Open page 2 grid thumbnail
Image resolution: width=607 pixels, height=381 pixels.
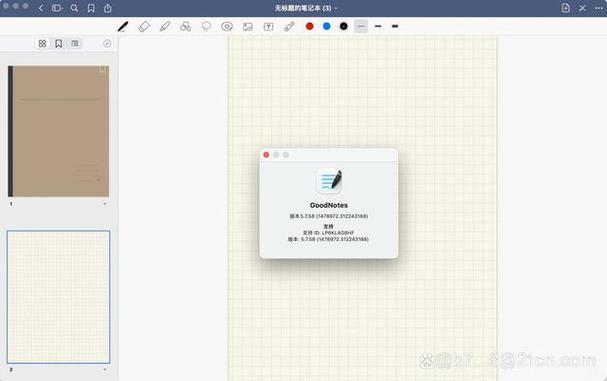point(58,297)
